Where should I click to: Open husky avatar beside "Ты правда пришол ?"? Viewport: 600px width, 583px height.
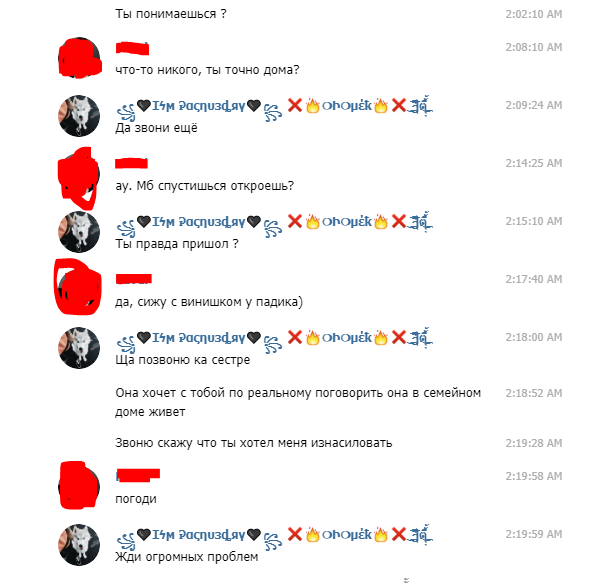tap(79, 232)
